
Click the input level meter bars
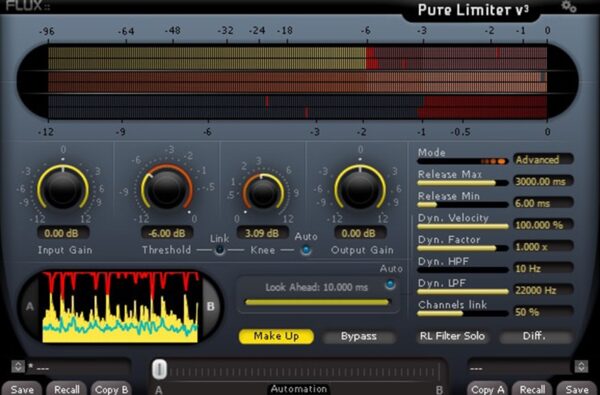298,58
